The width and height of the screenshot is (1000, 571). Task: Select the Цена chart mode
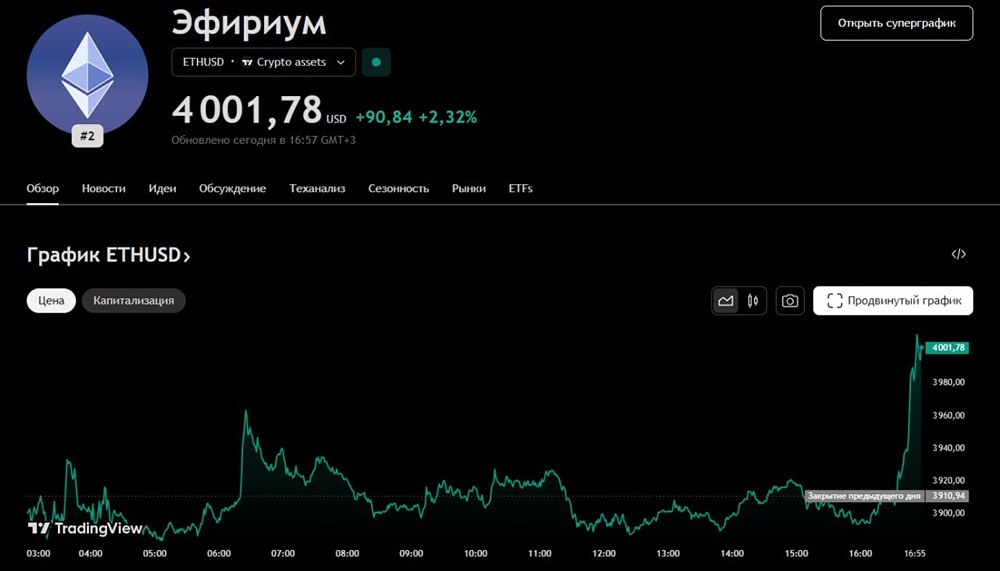pos(51,300)
